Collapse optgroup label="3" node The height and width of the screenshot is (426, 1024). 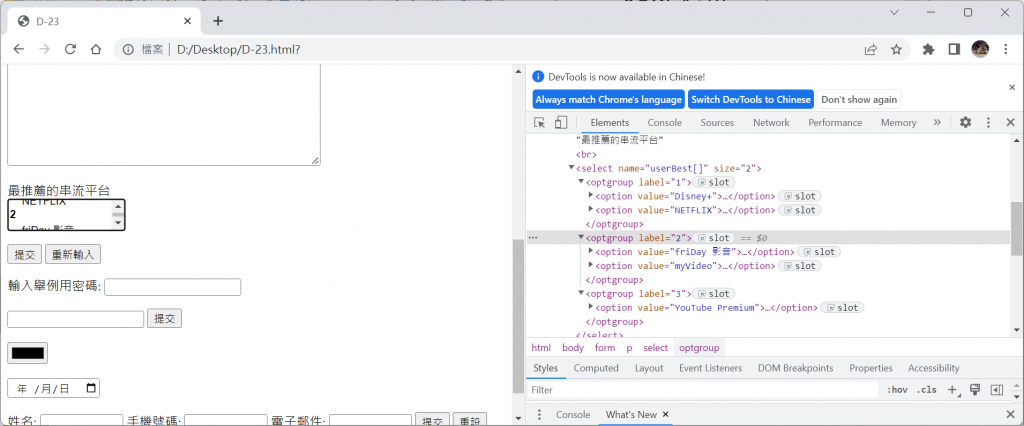(x=581, y=293)
